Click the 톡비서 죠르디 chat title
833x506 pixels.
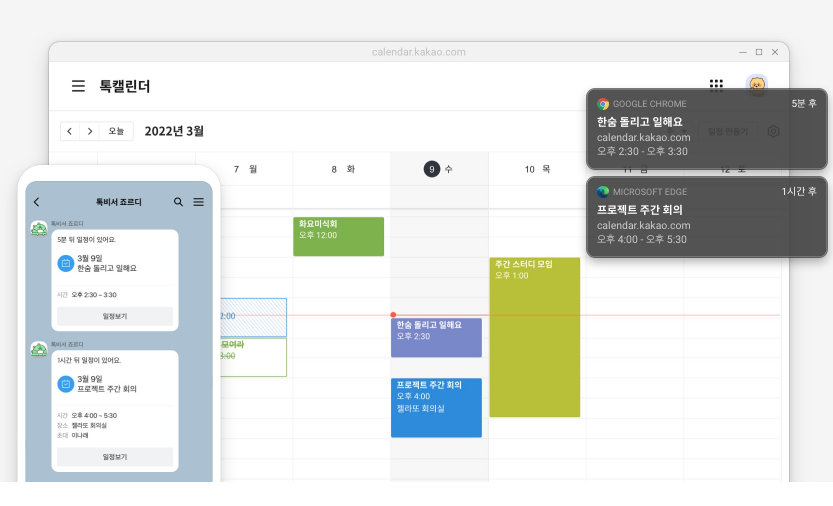[x=118, y=202]
